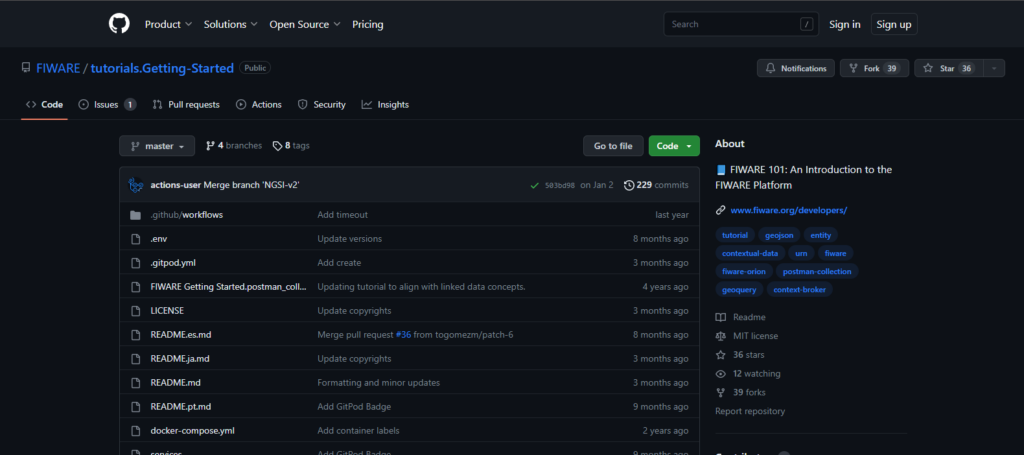
Task: Click the 'Add container labels' commit message
Action: (359, 431)
